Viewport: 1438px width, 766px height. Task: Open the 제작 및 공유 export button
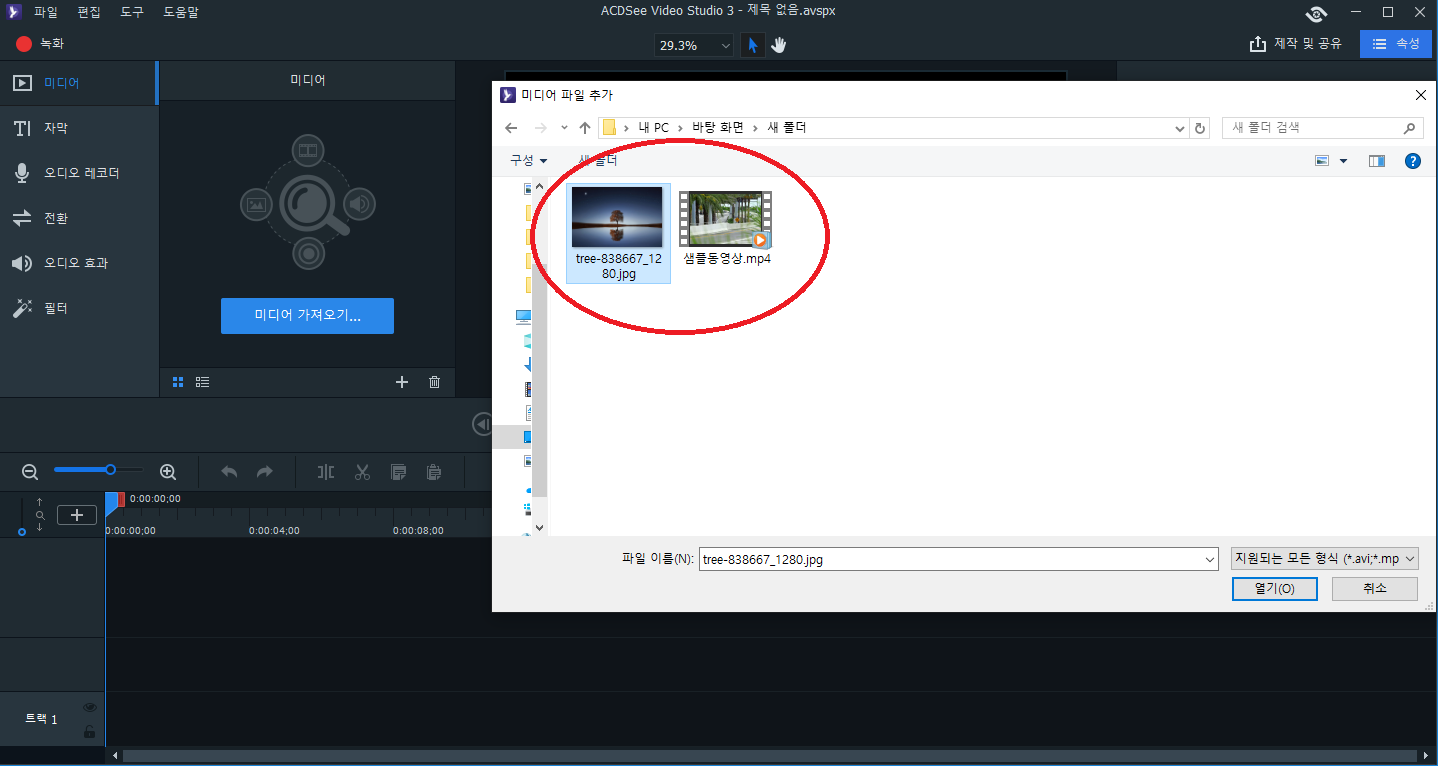pyautogui.click(x=1296, y=44)
